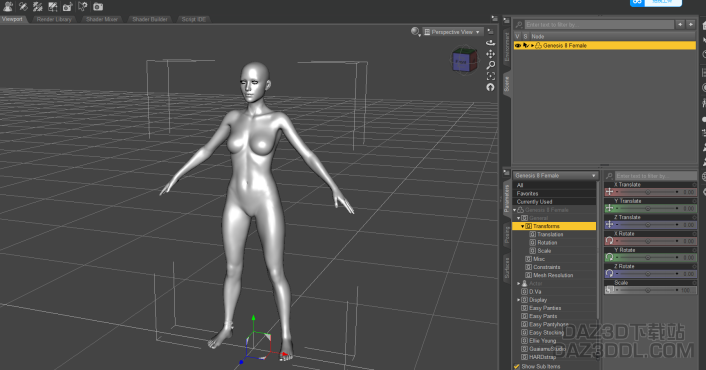Click the left arrow button beside scene filter
The width and height of the screenshot is (706, 370).
[680, 24]
